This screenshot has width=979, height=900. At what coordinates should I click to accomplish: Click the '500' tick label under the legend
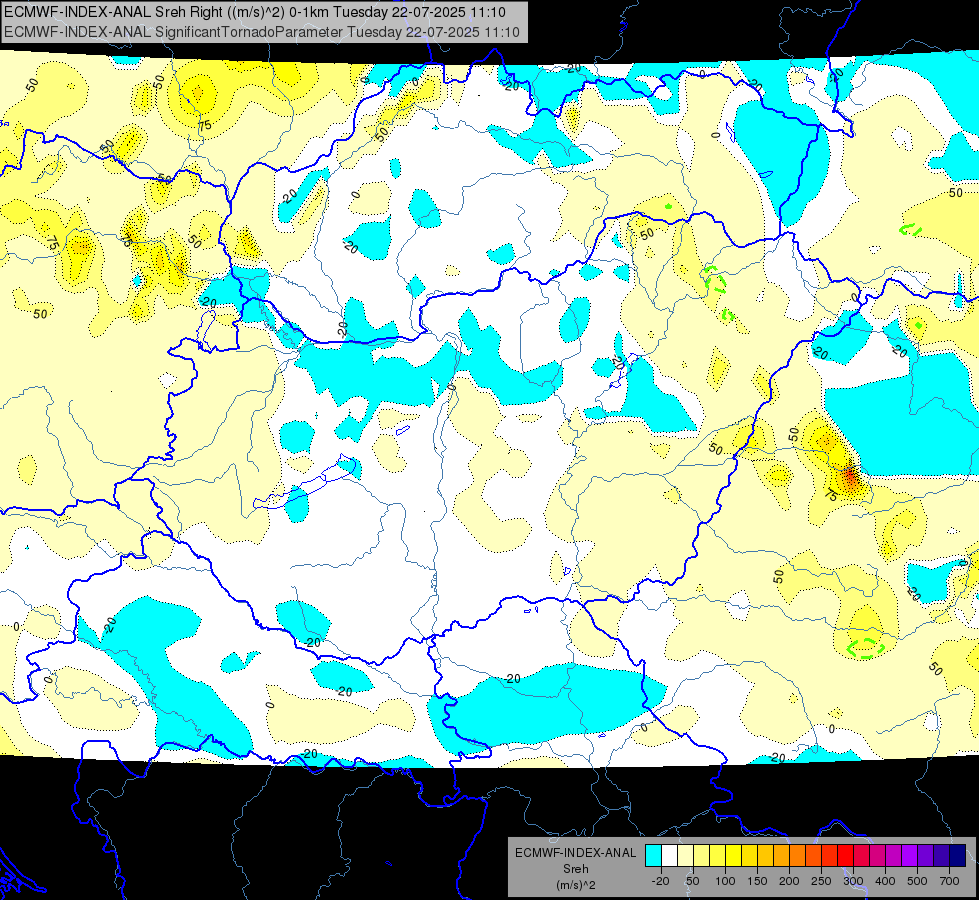917,881
